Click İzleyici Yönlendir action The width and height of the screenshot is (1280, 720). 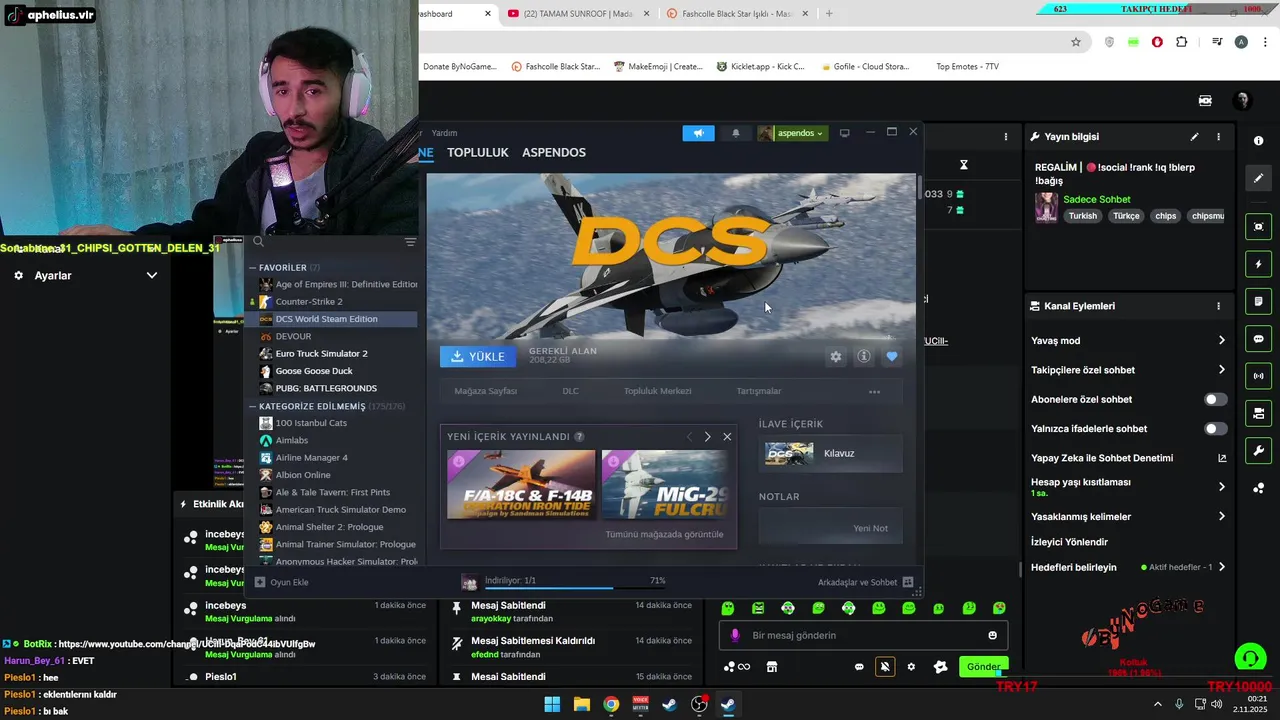pyautogui.click(x=1069, y=542)
